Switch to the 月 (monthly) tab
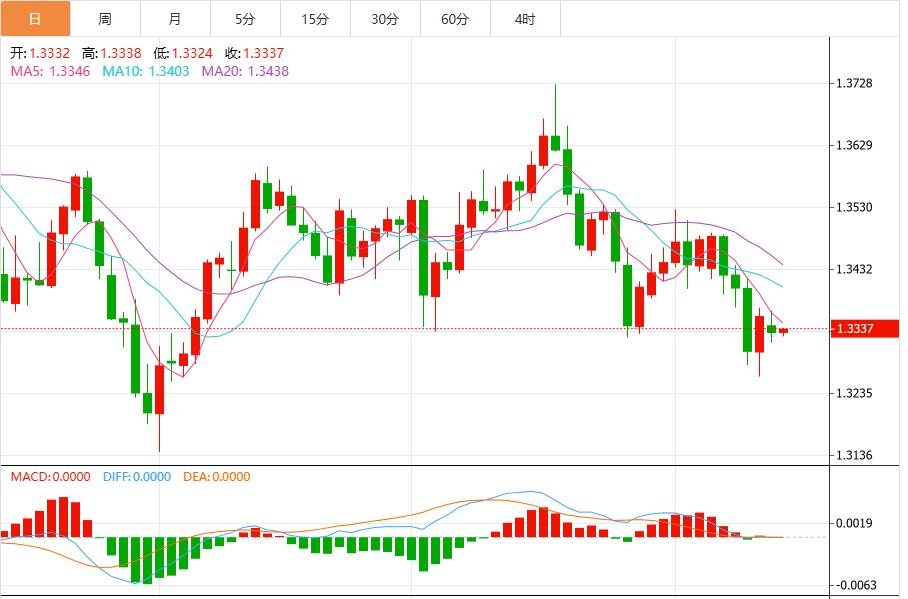The height and width of the screenshot is (599, 908). [x=173, y=18]
